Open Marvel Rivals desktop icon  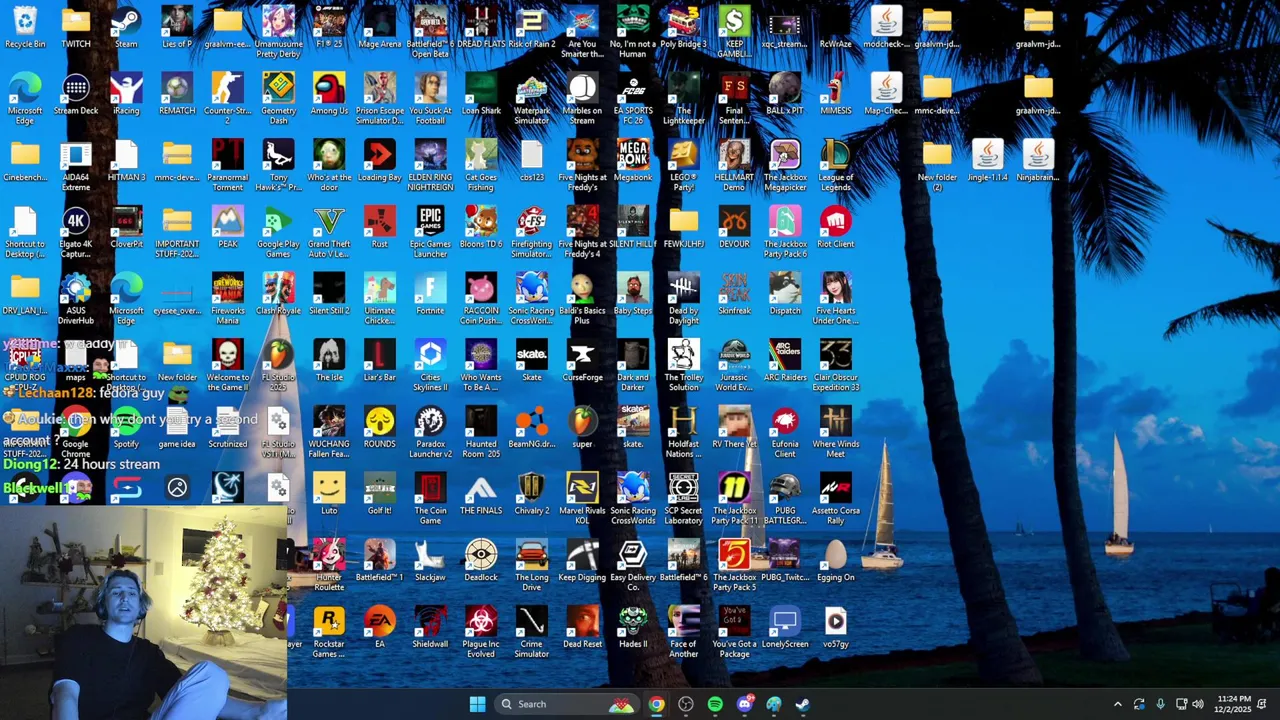(582, 499)
